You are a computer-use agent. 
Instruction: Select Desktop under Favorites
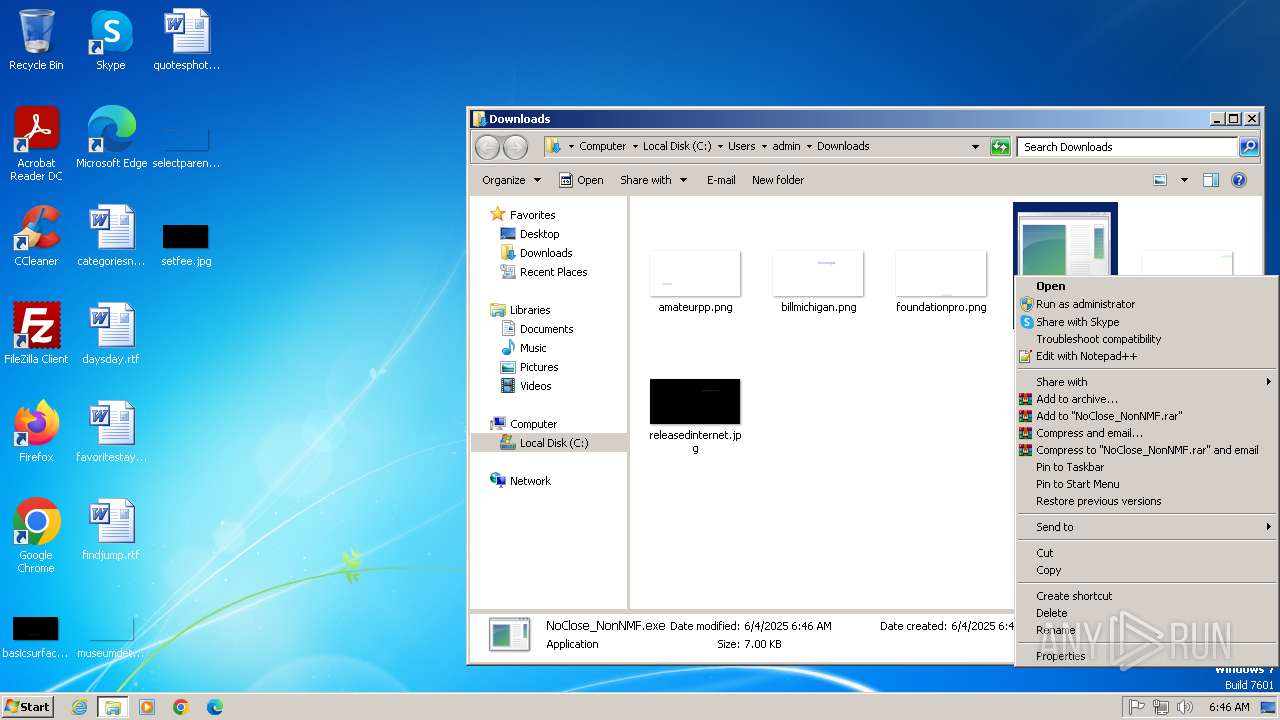click(x=539, y=234)
